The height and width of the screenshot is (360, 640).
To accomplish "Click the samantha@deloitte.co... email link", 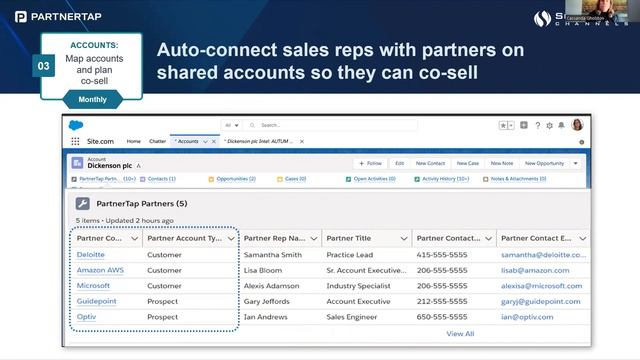I will (x=543, y=255).
